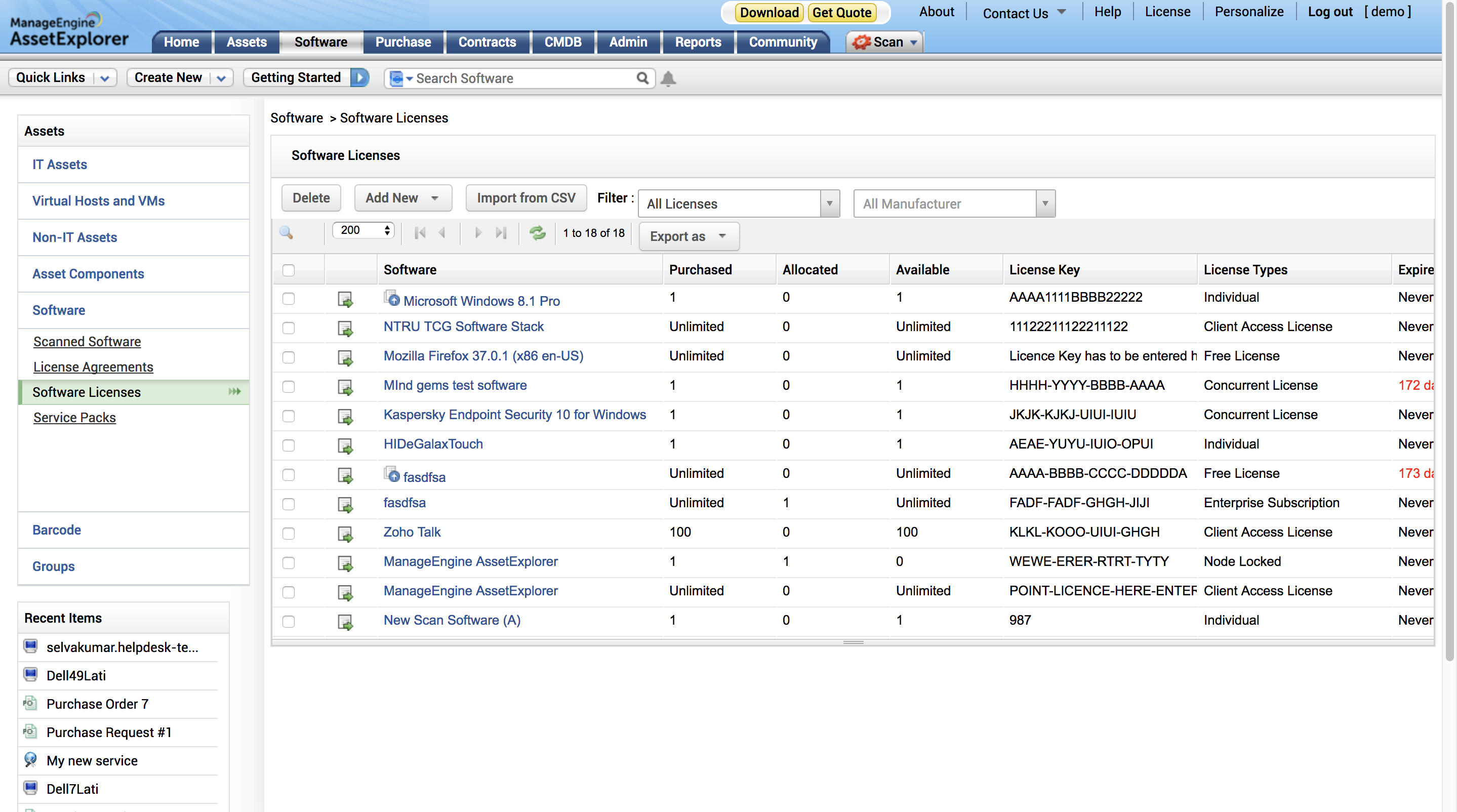Switch to the Contracts tab
This screenshot has height=812, width=1457.
487,42
